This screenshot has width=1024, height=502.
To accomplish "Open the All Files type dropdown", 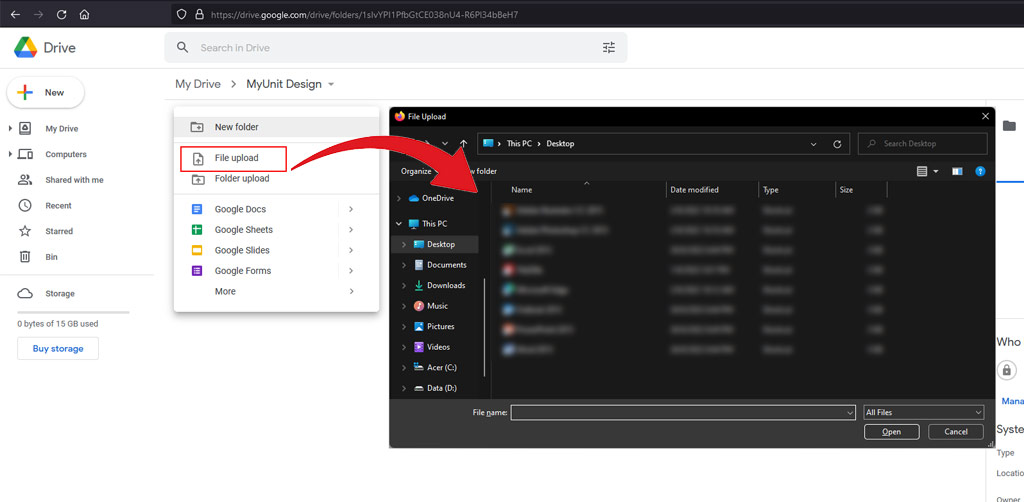I will point(923,413).
